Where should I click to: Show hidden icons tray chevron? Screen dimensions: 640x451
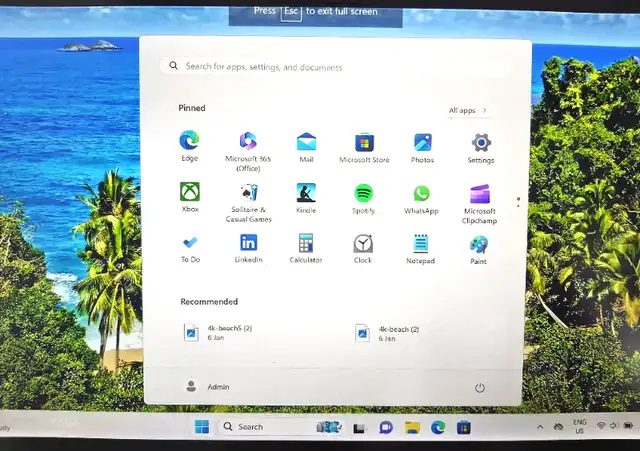pos(540,427)
